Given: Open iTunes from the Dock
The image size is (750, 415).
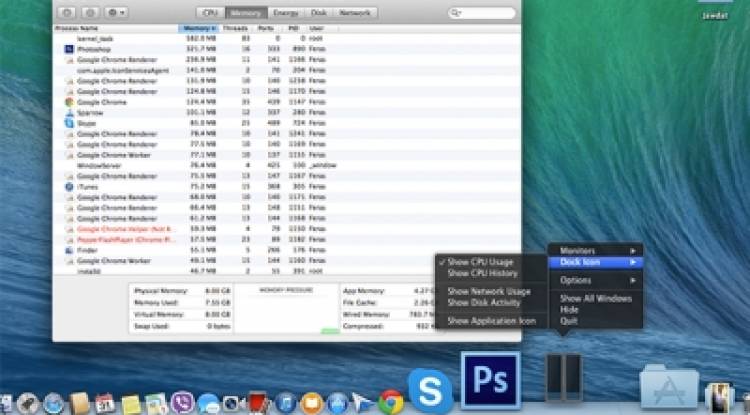Looking at the screenshot, I should (x=286, y=403).
